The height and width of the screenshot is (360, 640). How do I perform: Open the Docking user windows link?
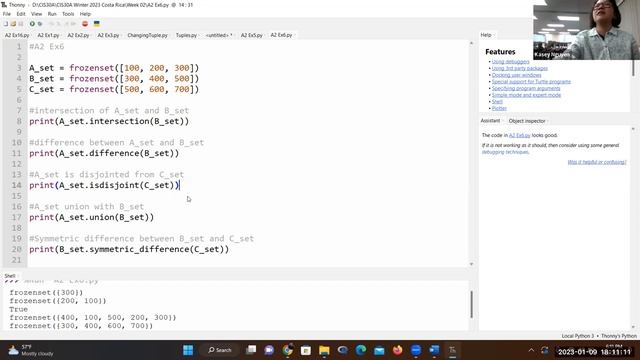[516, 75]
